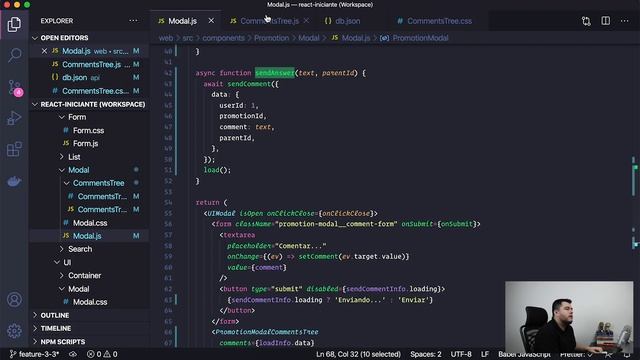This screenshot has width=640, height=360.
Task: Open the Source Control view
Action: (x=15, y=87)
